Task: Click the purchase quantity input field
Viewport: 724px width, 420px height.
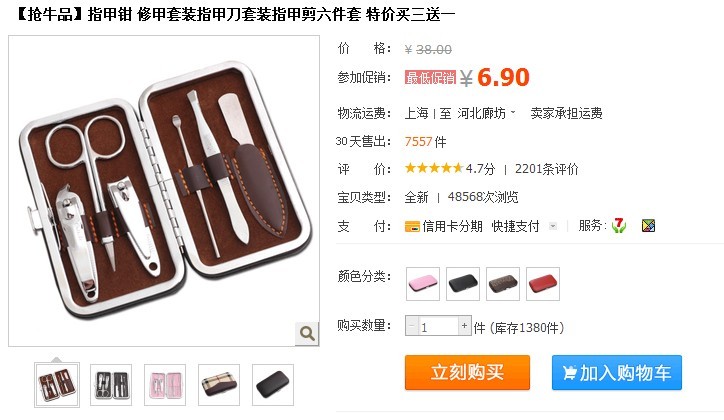Action: 438,326
